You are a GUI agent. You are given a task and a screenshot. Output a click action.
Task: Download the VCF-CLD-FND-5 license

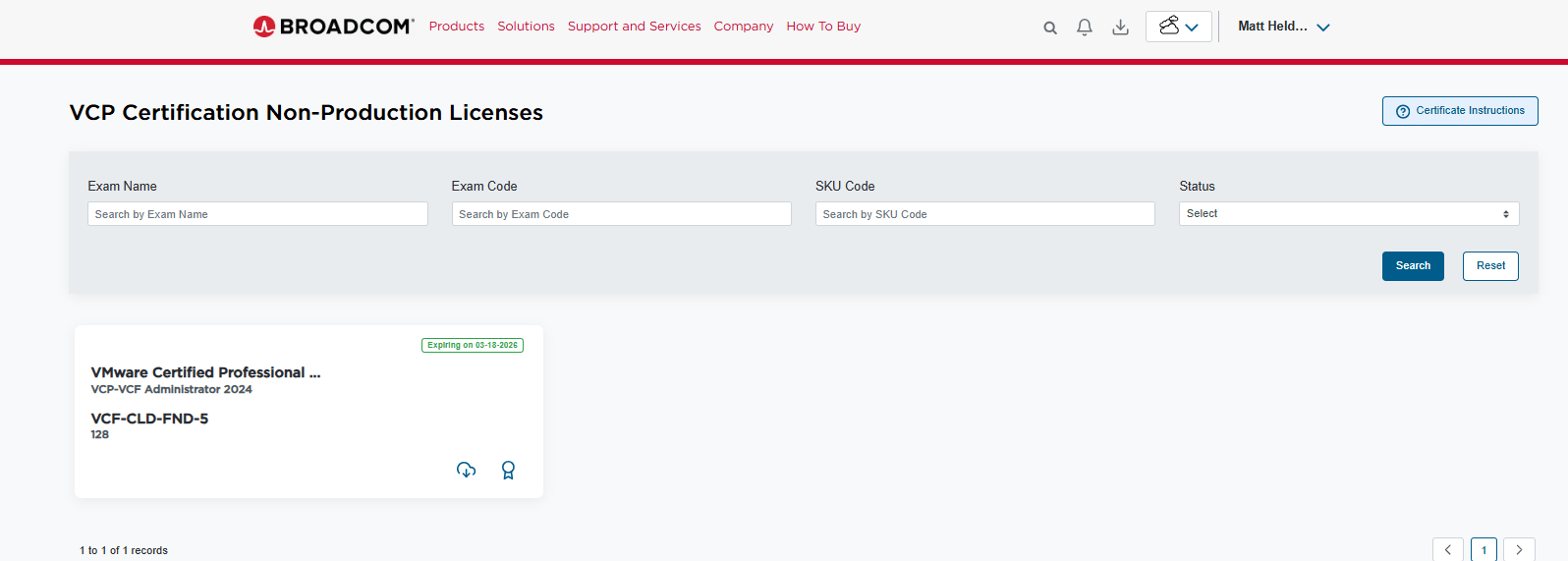click(467, 470)
